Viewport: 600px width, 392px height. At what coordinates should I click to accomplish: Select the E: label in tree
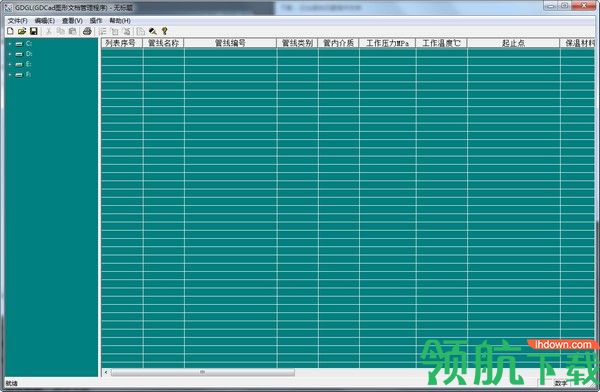click(29, 64)
